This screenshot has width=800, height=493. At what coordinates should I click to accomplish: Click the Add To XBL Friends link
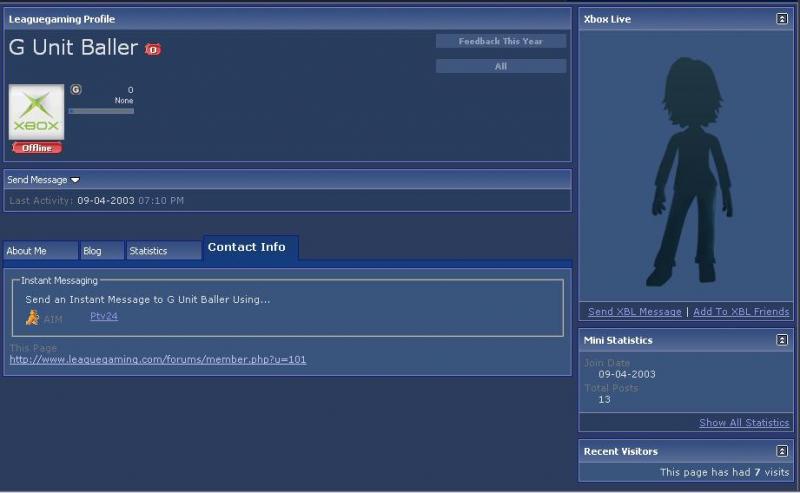(741, 312)
